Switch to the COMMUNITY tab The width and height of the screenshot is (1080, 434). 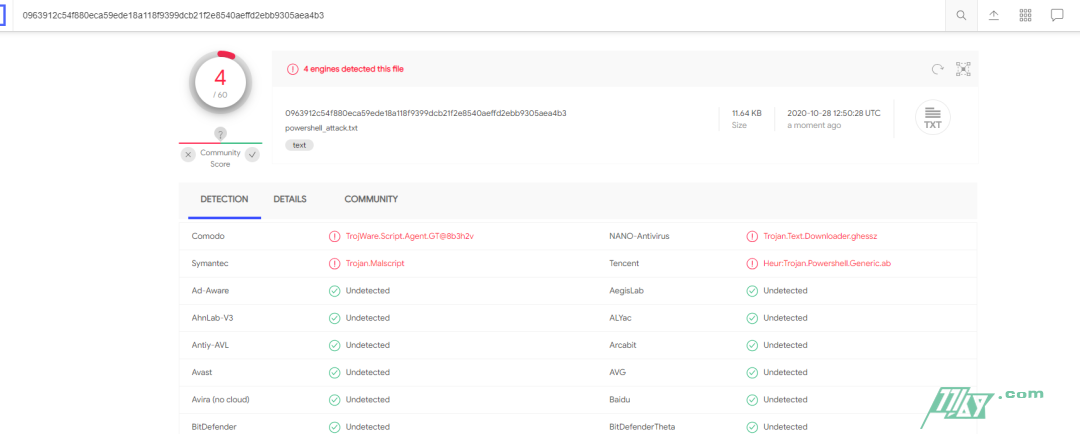371,199
